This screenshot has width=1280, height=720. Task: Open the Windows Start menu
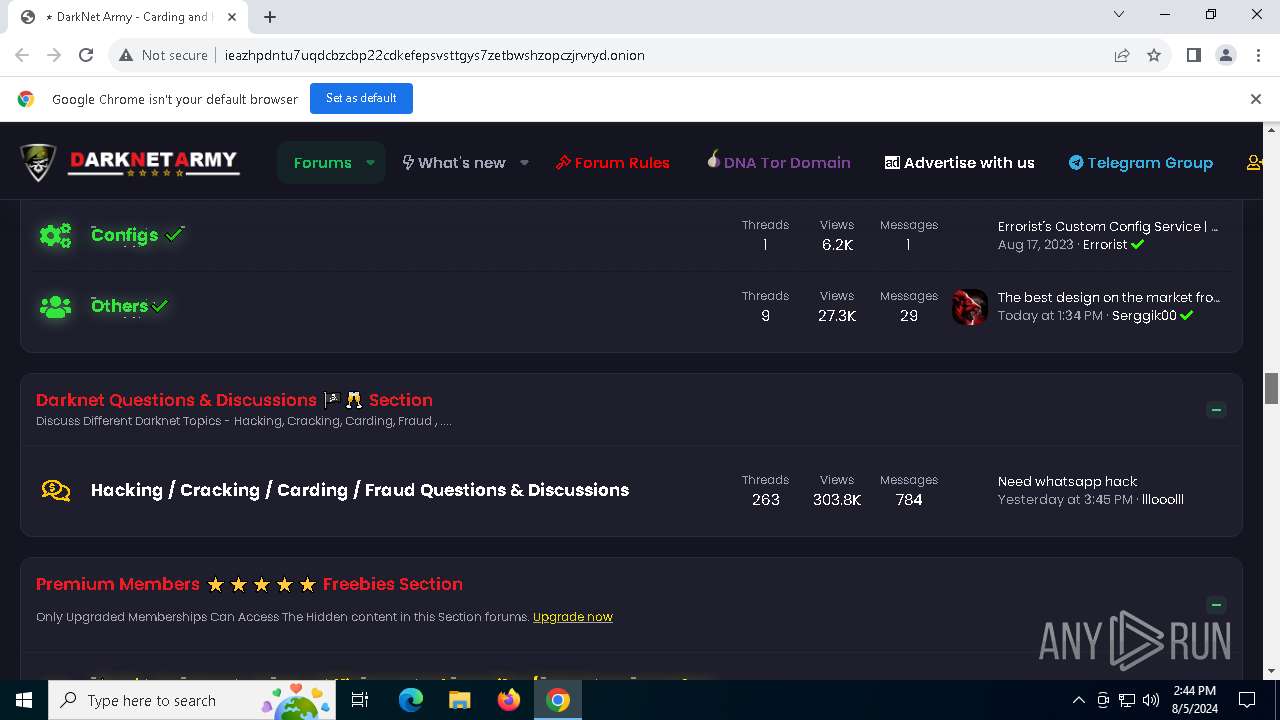pyautogui.click(x=24, y=700)
